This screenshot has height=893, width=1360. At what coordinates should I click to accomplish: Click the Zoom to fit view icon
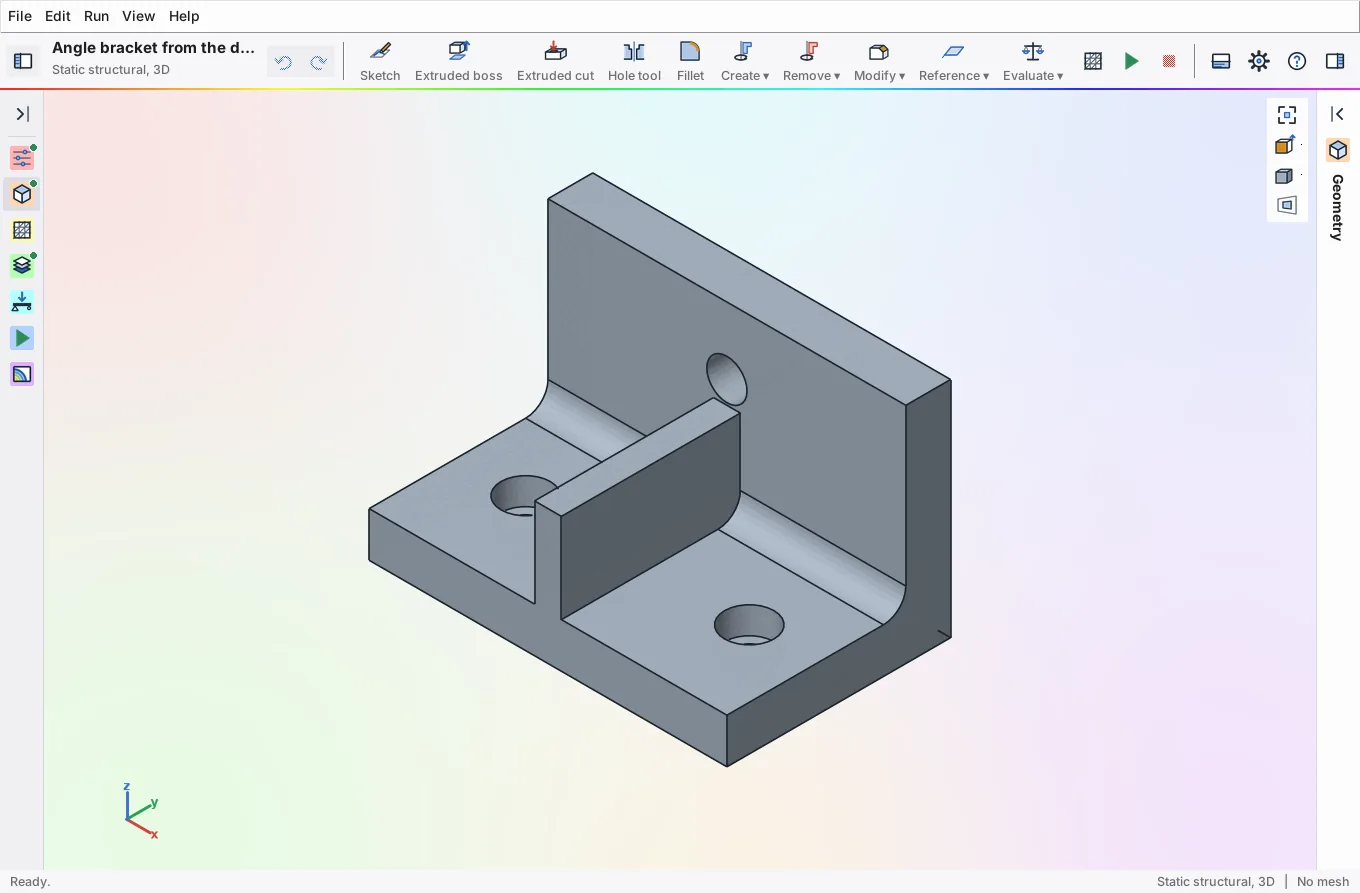[1287, 115]
